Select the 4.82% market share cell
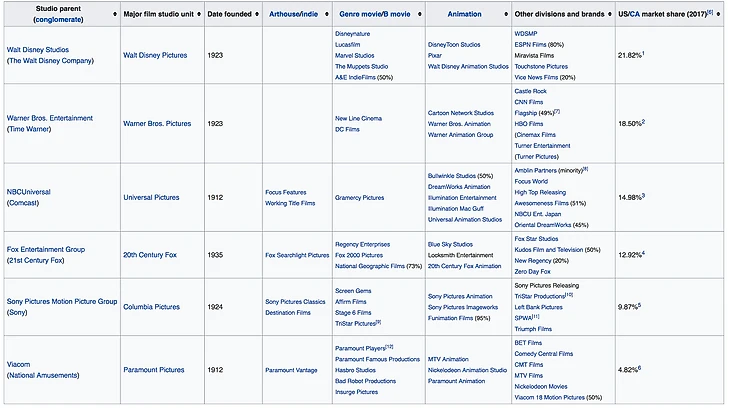The width and height of the screenshot is (730, 408). (x=669, y=370)
